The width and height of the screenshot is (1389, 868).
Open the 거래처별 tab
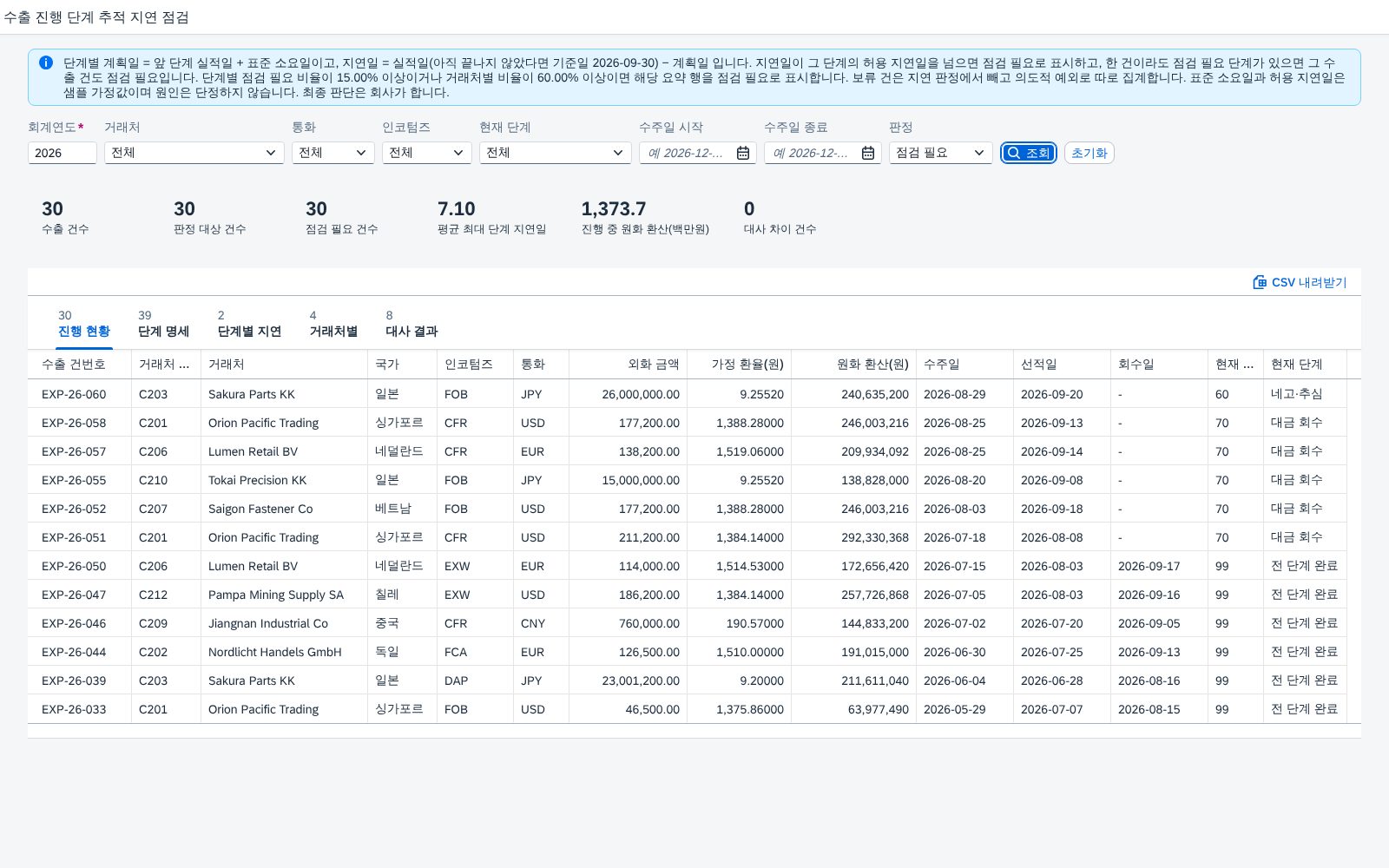click(x=333, y=324)
